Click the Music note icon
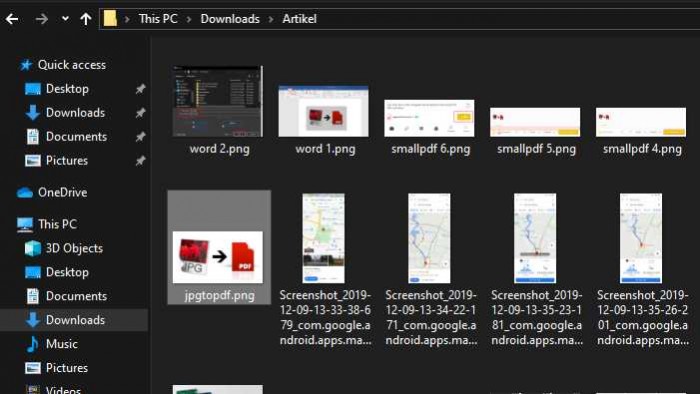The height and width of the screenshot is (394, 700). (x=33, y=344)
